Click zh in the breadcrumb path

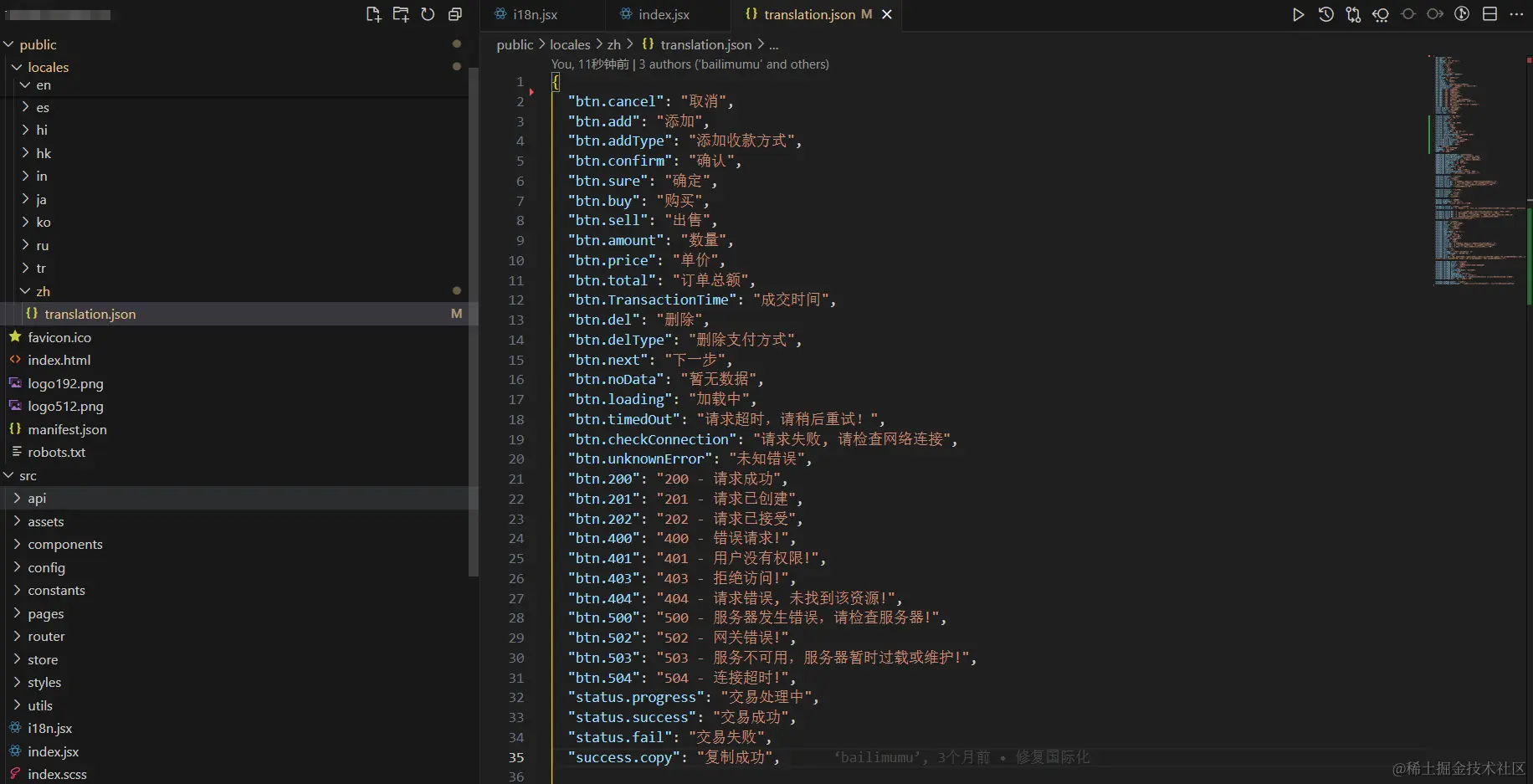click(614, 44)
